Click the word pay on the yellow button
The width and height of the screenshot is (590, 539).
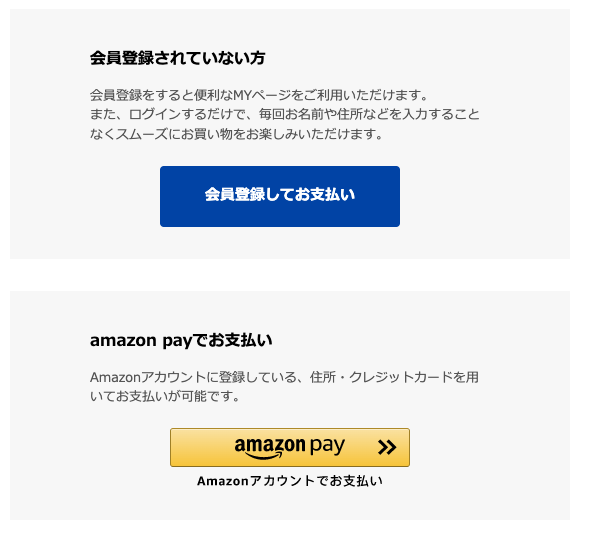click(x=327, y=446)
